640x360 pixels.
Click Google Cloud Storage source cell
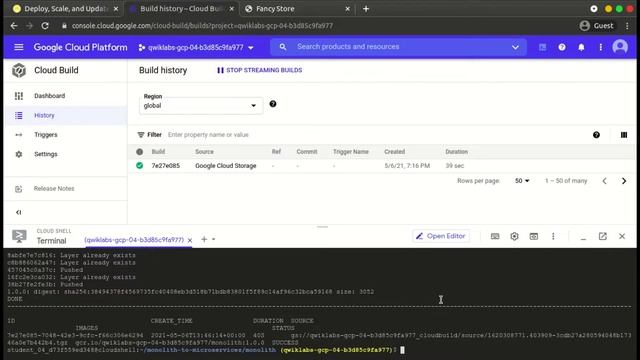click(x=226, y=166)
